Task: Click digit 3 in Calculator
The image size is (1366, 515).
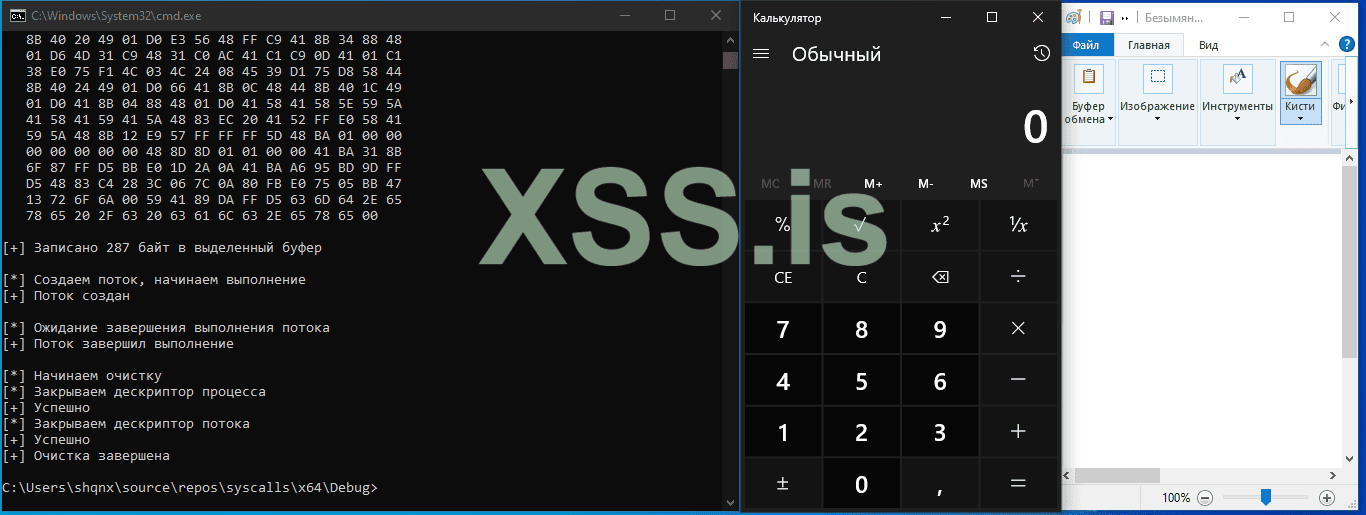Action: [x=939, y=432]
